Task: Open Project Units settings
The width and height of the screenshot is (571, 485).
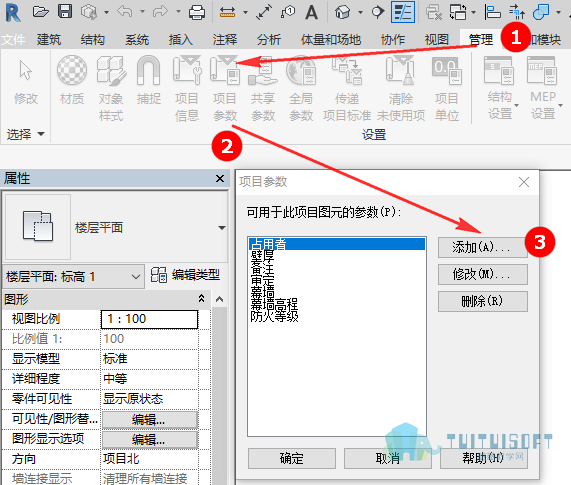Action: [446, 88]
